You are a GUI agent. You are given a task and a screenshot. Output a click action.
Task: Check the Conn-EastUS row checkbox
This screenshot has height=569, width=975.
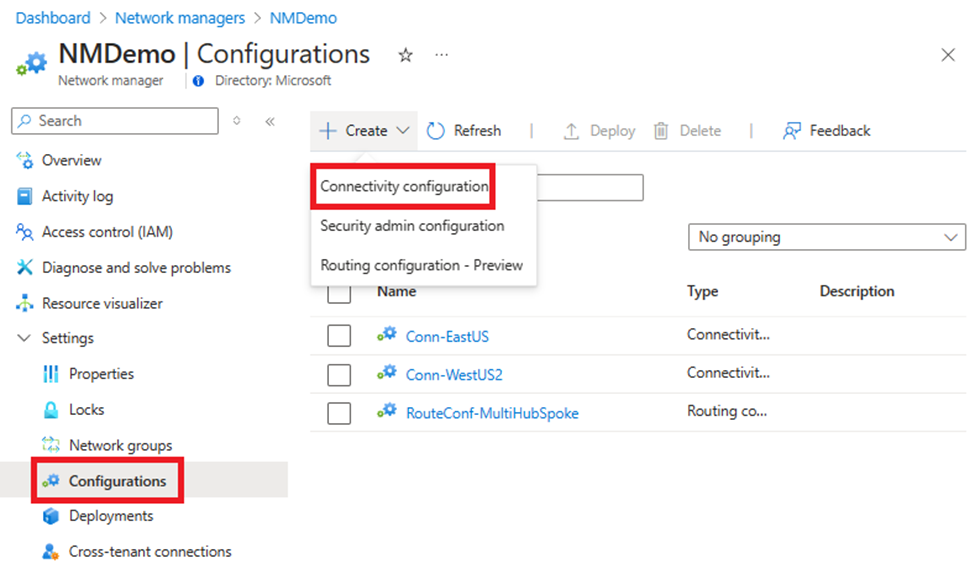pos(339,336)
